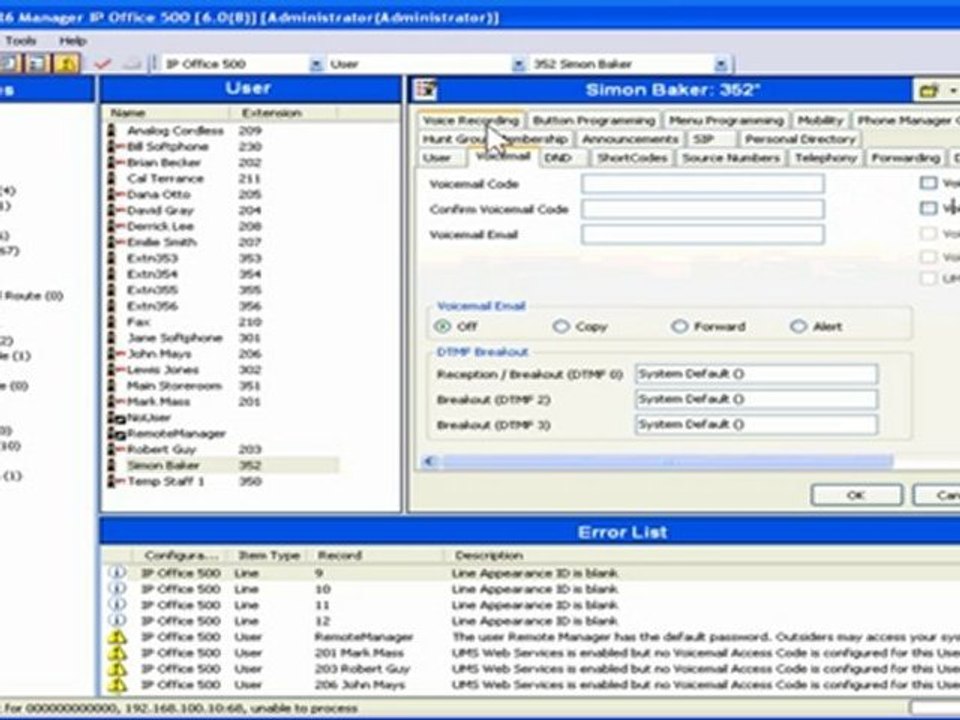Image resolution: width=960 pixels, height=720 pixels.
Task: Click the group icon beside NoUser entry
Action: tap(116, 418)
